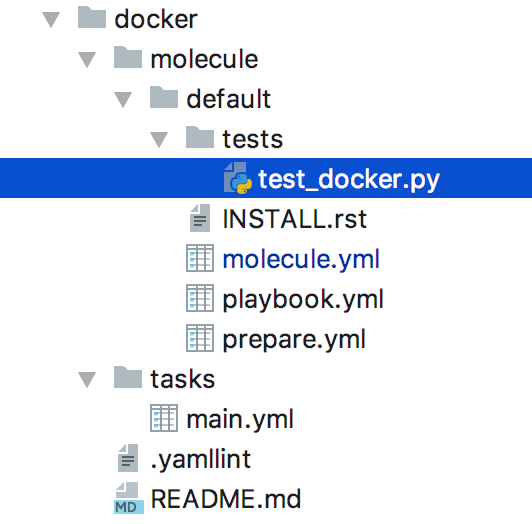The image size is (532, 524).
Task: Select the playbook.yml label
Action: [303, 299]
